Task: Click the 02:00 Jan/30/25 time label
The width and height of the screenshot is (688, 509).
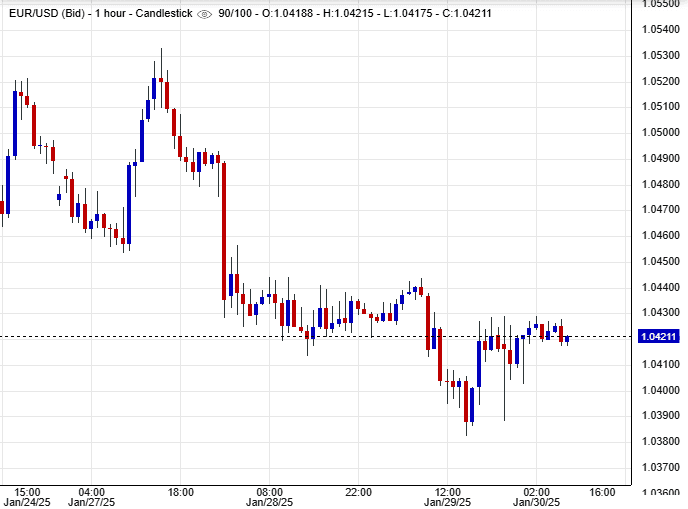Action: 537,497
